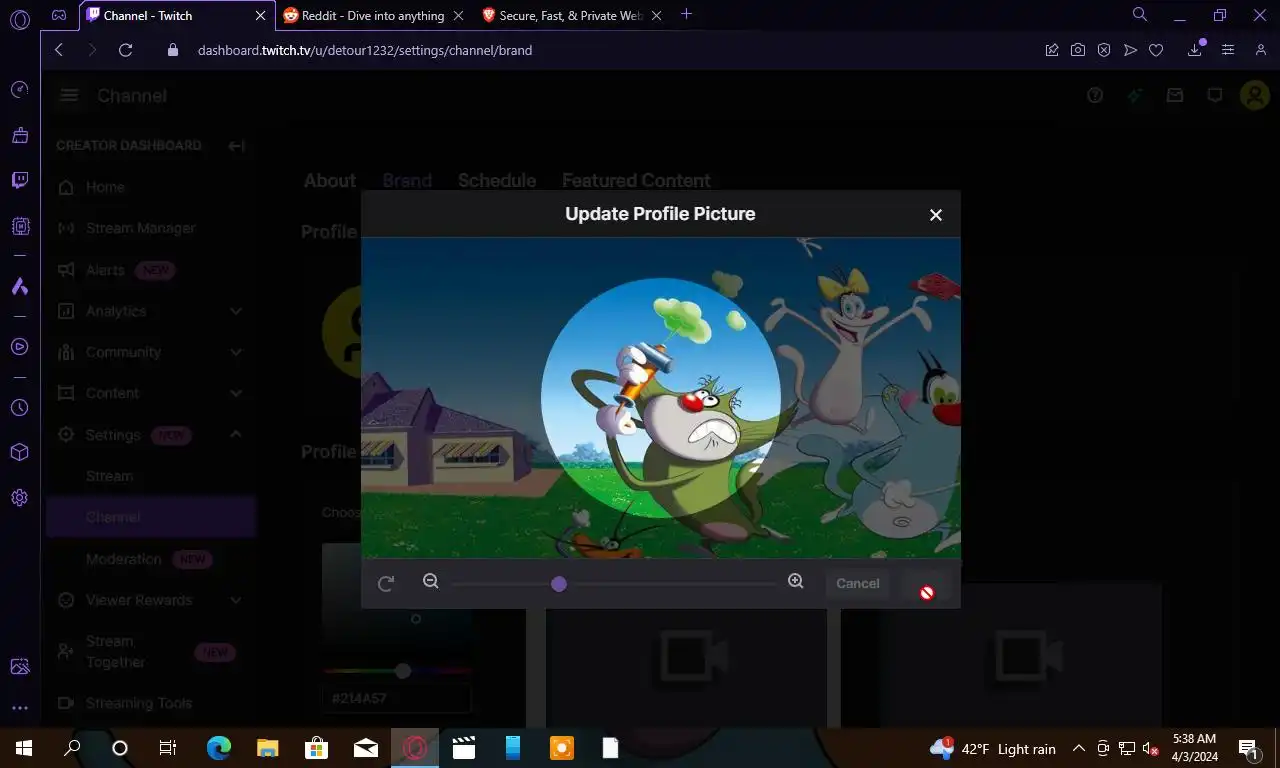This screenshot has height=768, width=1280.
Task: Open Twitch whispers chat icon
Action: 1215,96
